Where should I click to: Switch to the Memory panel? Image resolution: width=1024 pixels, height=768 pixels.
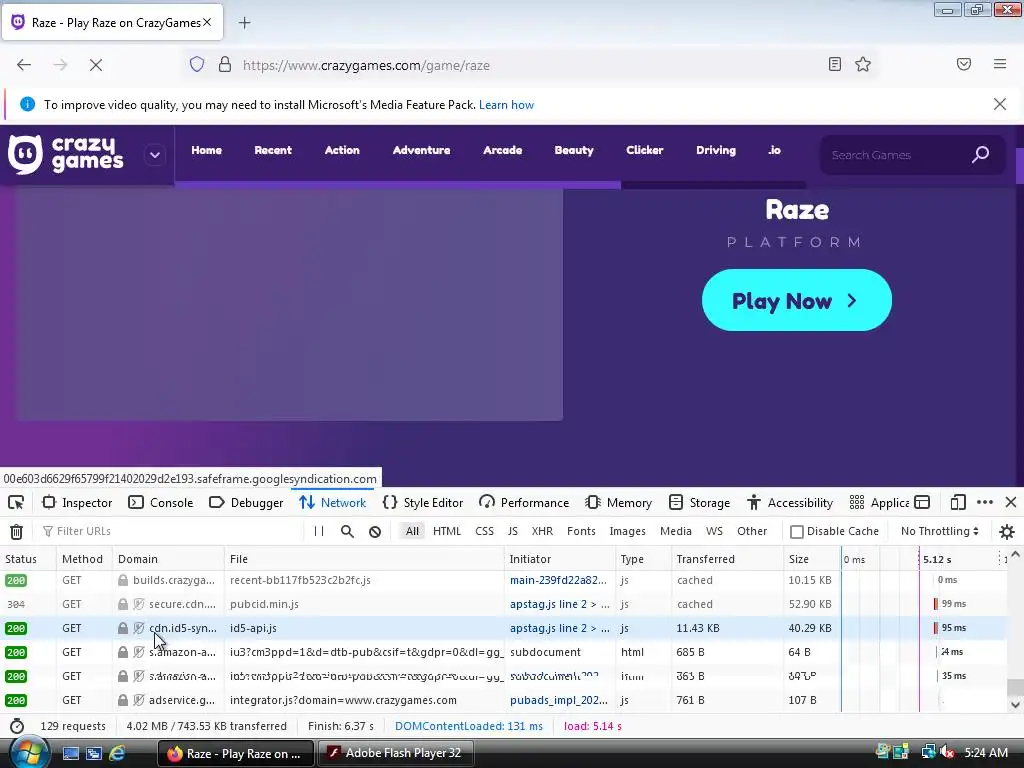point(618,502)
